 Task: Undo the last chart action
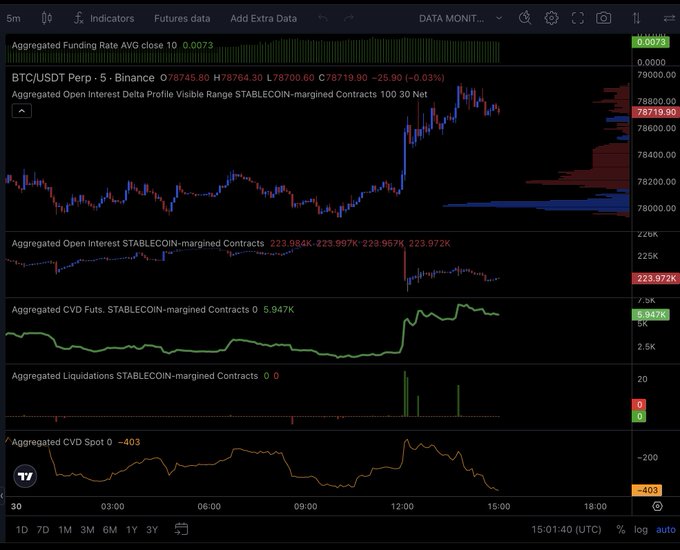[x=322, y=18]
